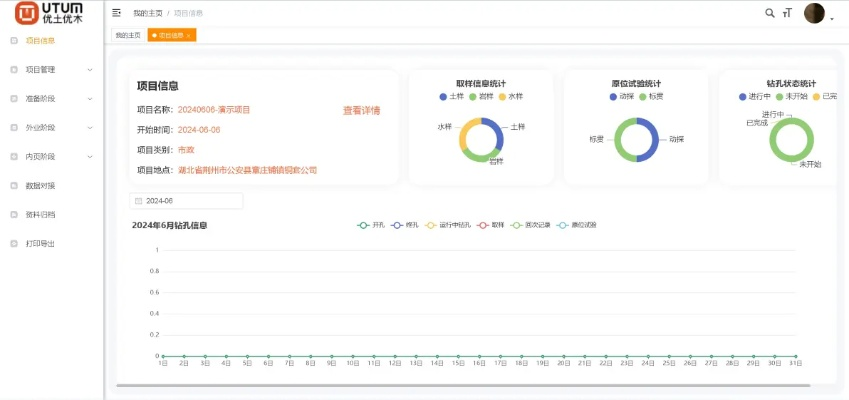This screenshot has width=849, height=400.
Task: Switch to the 我的主页 tab
Action: coord(127,35)
